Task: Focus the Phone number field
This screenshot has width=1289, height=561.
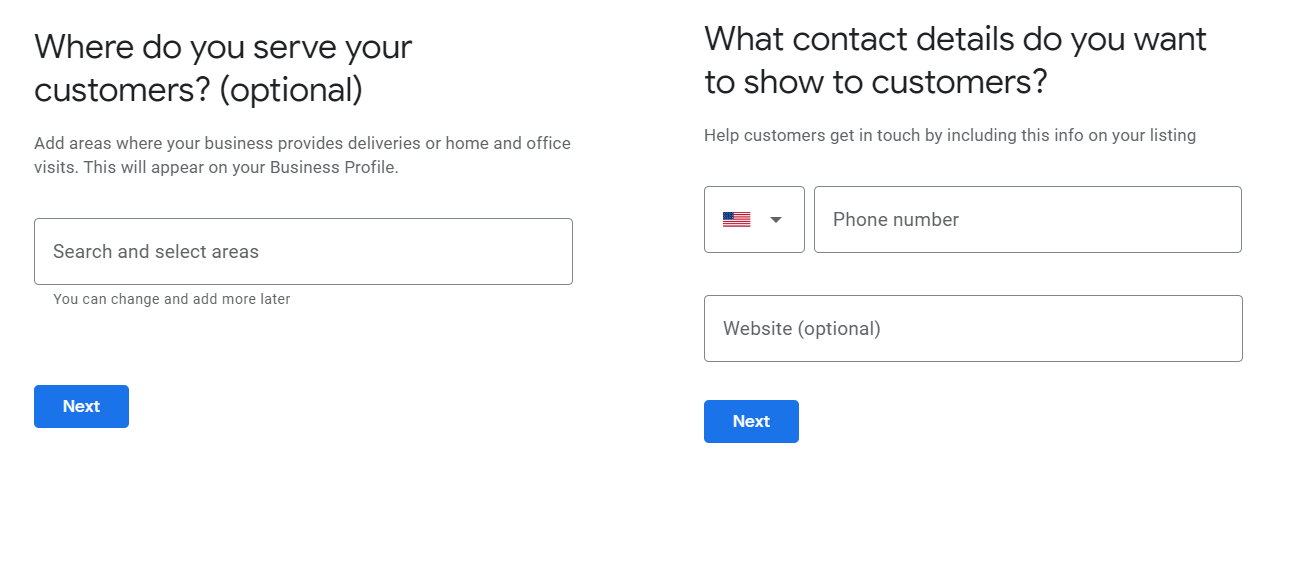Action: 1028,219
